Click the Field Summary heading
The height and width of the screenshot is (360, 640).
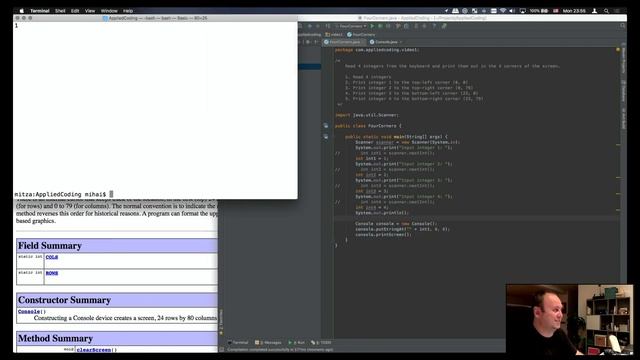coord(49,246)
